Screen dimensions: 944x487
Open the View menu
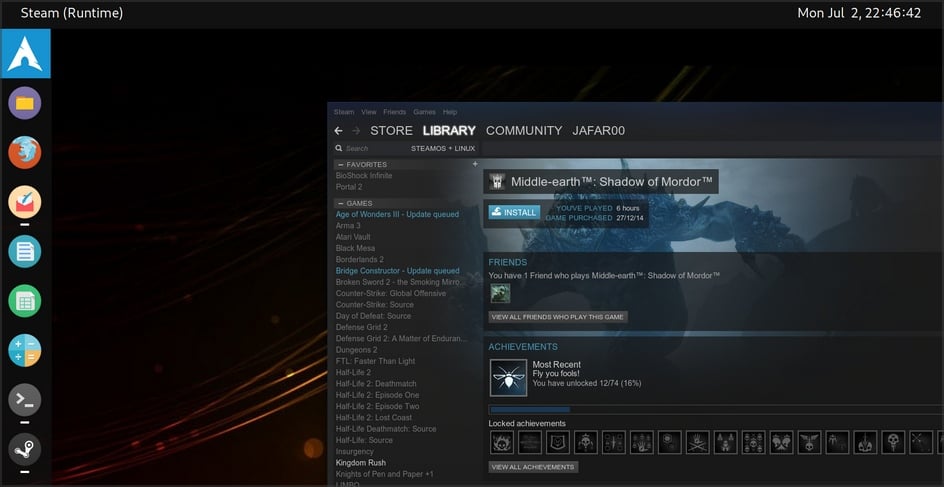(x=368, y=112)
